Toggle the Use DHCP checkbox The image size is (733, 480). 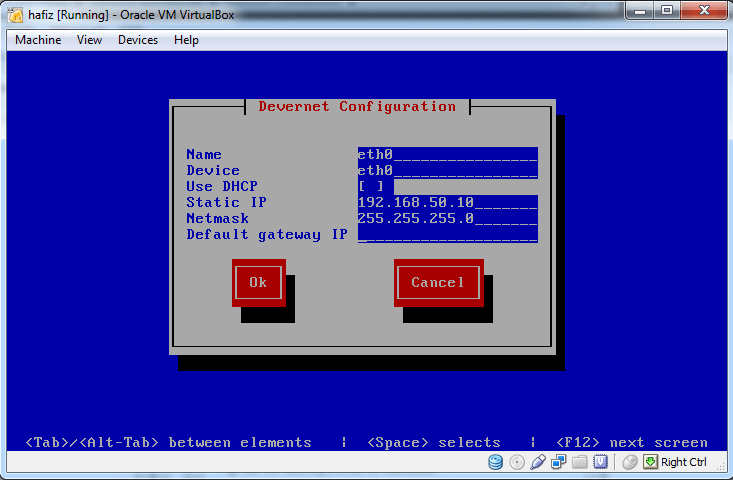(371, 187)
